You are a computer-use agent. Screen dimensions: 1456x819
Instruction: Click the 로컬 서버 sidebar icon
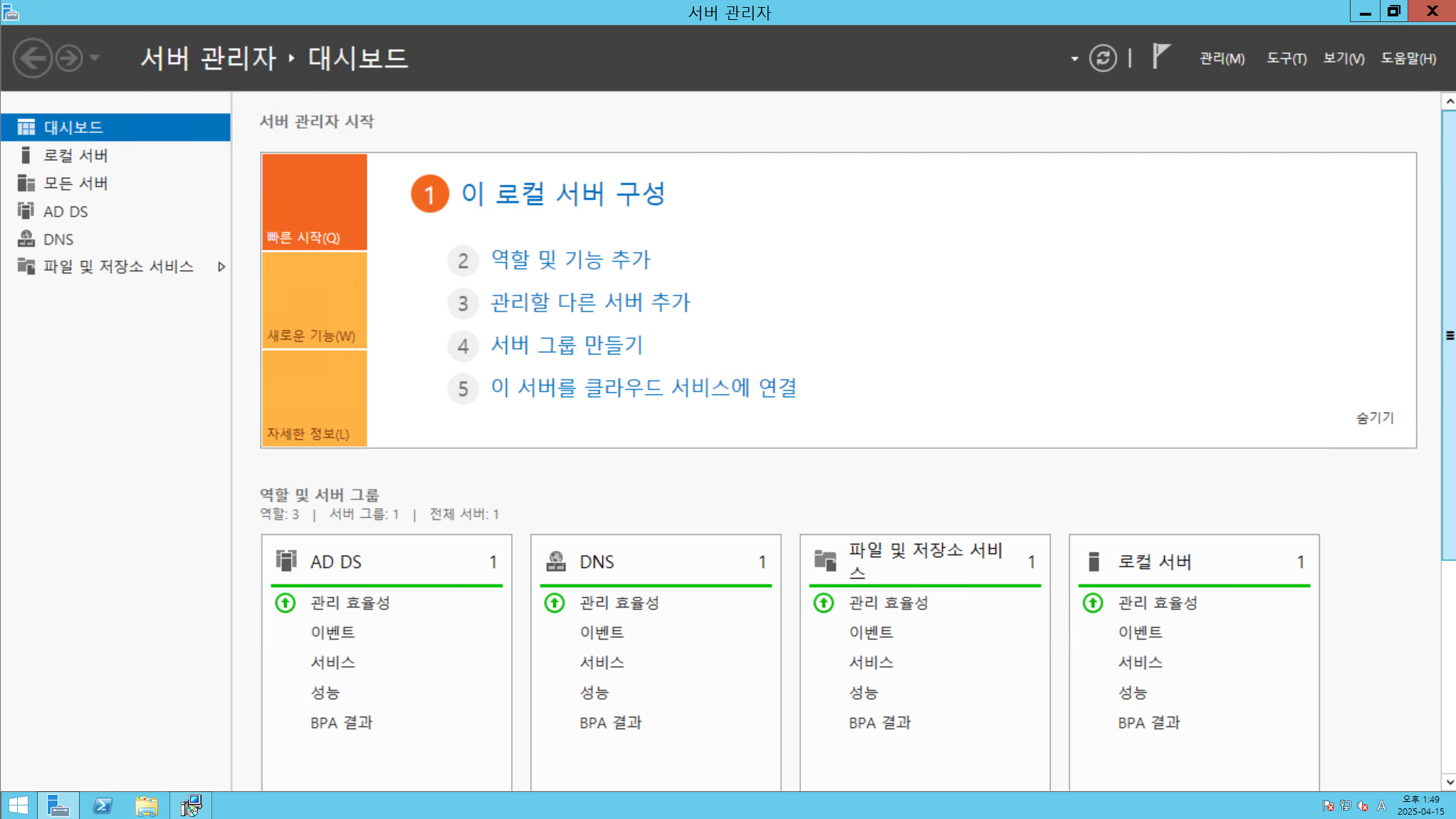point(26,155)
